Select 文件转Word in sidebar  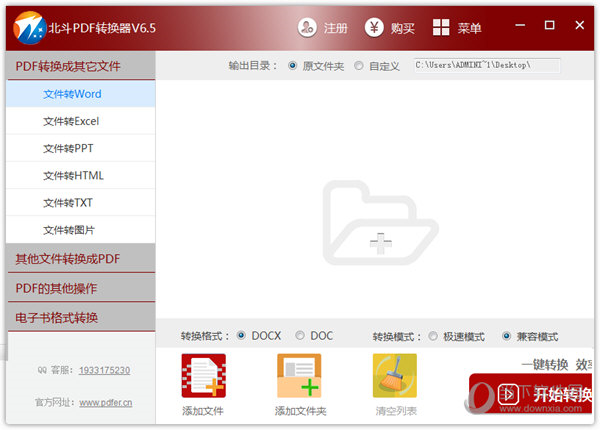pos(81,94)
